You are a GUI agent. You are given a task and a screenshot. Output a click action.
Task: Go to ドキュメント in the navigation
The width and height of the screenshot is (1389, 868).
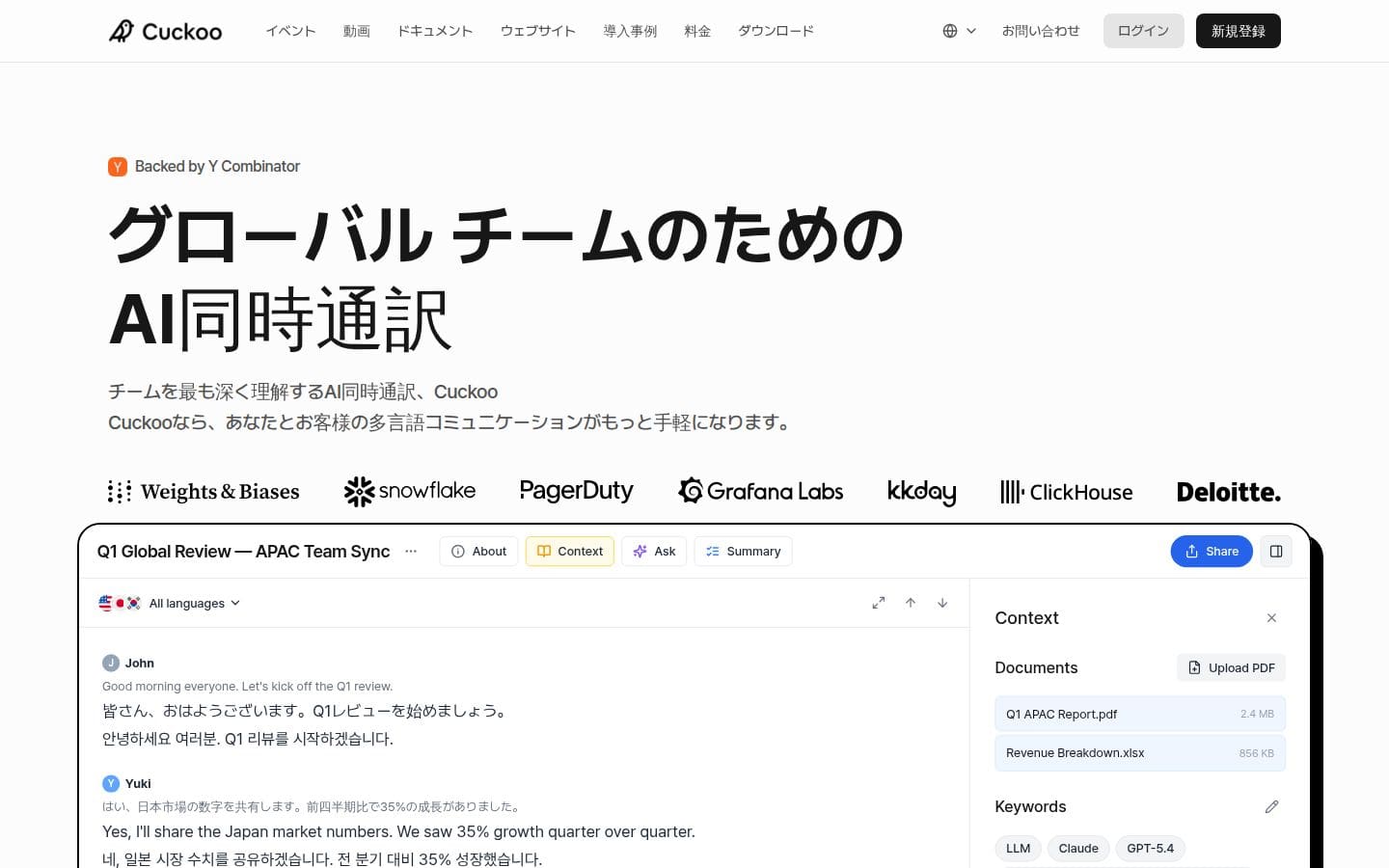435,31
